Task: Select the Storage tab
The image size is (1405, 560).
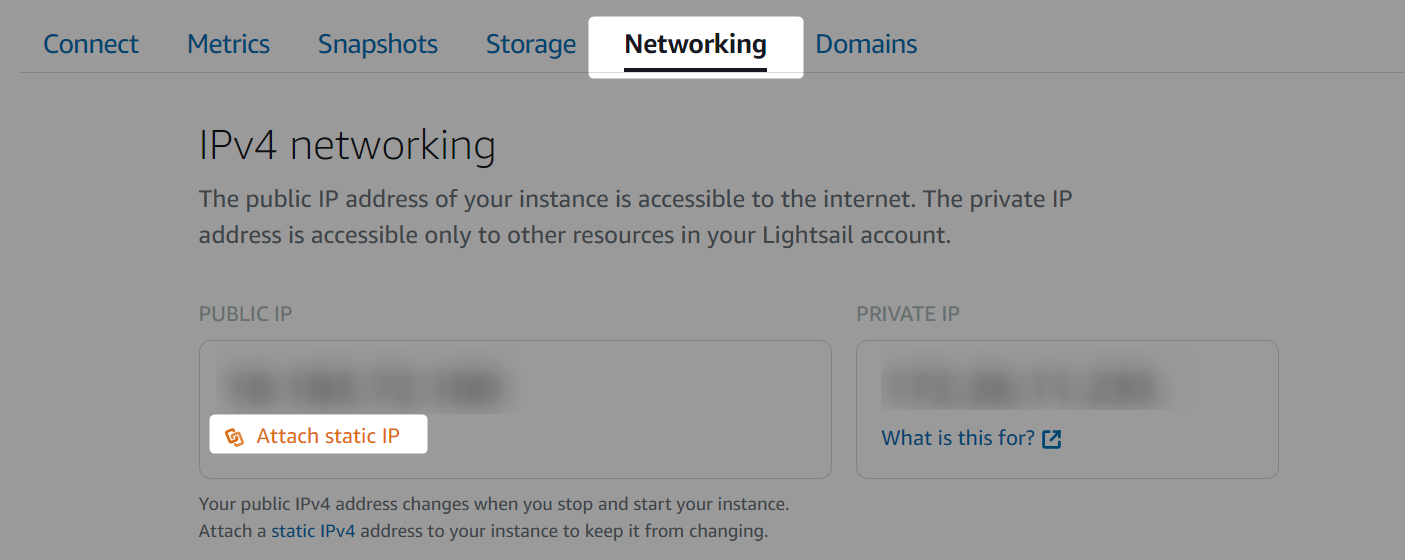Action: [531, 44]
